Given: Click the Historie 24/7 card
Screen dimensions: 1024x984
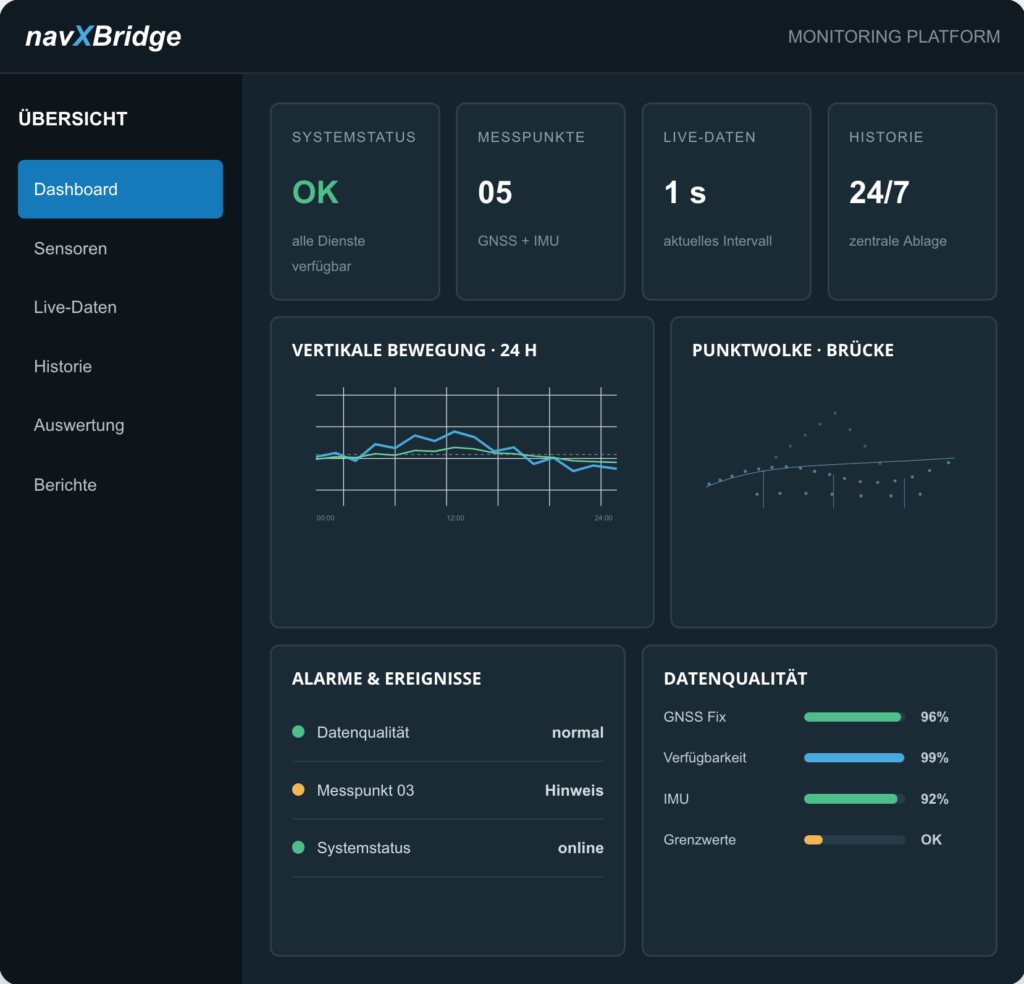Looking at the screenshot, I should coord(912,201).
